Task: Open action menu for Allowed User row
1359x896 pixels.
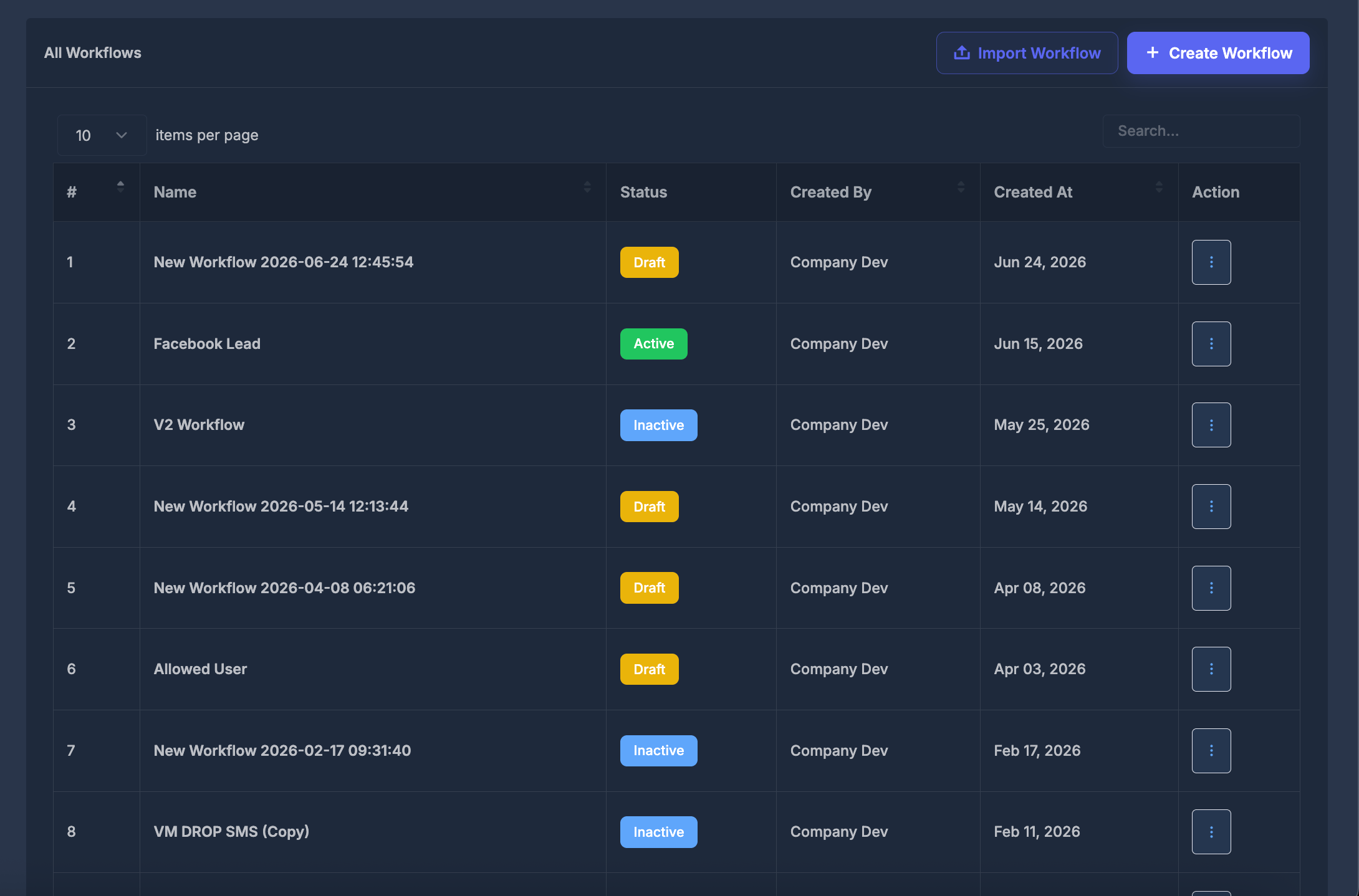Action: click(x=1211, y=669)
